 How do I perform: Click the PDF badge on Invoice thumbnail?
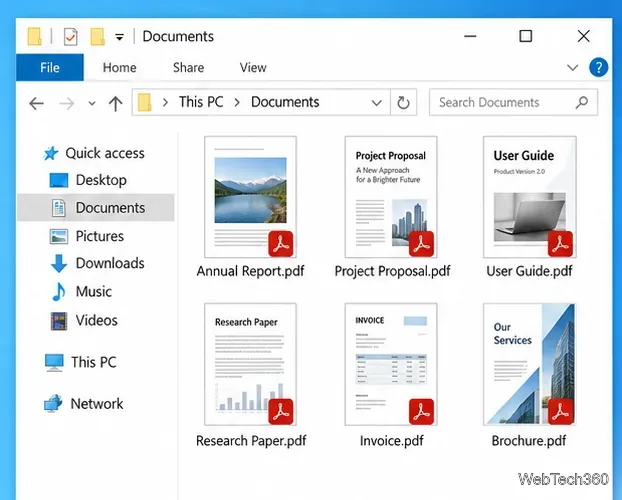click(x=421, y=412)
